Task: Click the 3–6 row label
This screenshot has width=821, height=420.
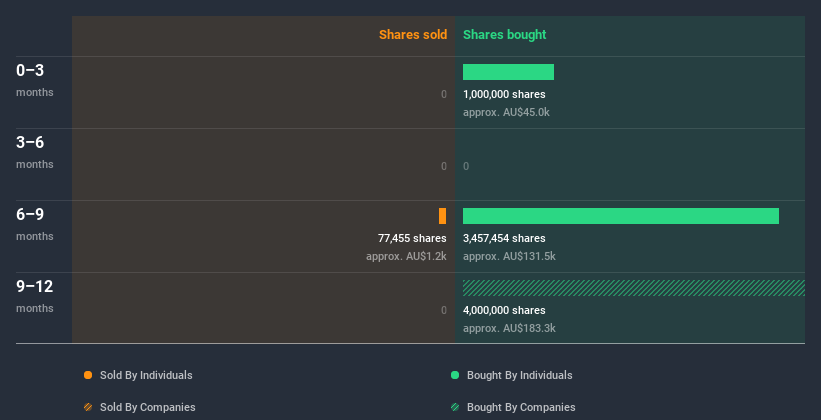Action: click(30, 142)
